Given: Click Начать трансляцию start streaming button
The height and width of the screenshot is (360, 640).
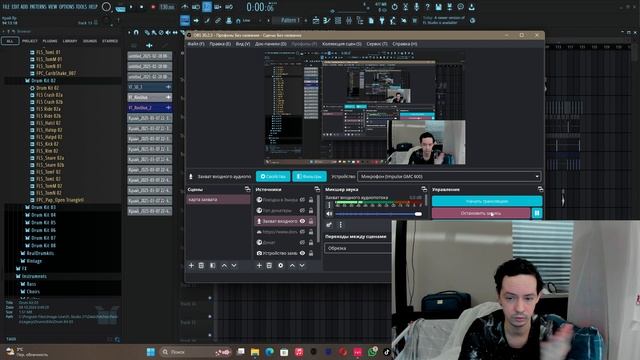Looking at the screenshot, I should [487, 201].
